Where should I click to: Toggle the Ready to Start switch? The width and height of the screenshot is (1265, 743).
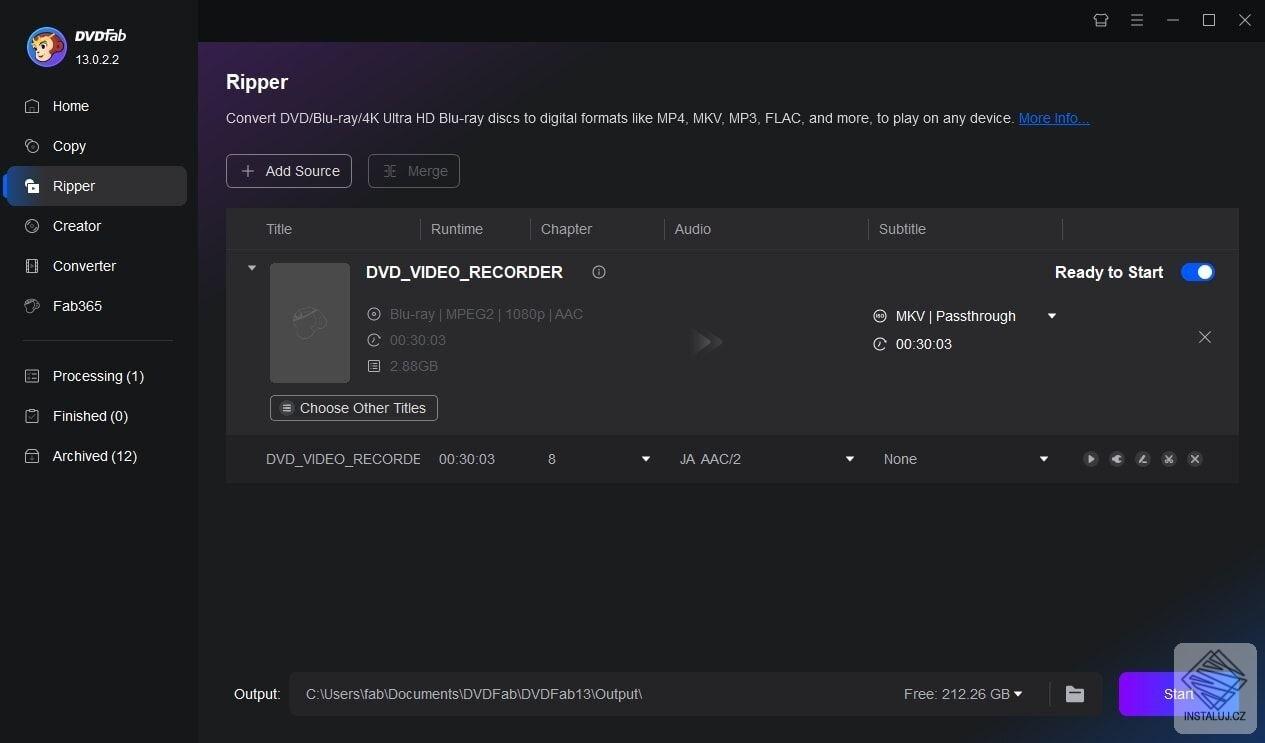1198,272
